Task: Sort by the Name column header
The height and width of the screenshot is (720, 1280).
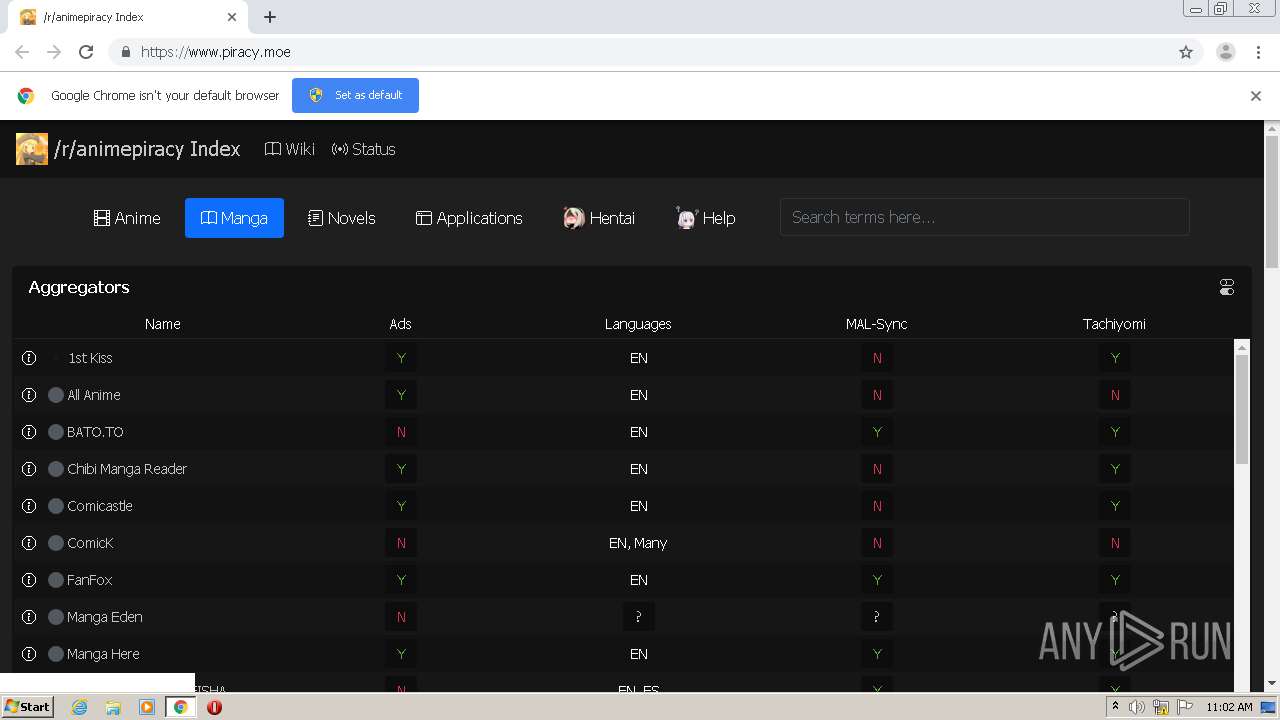Action: 162,324
